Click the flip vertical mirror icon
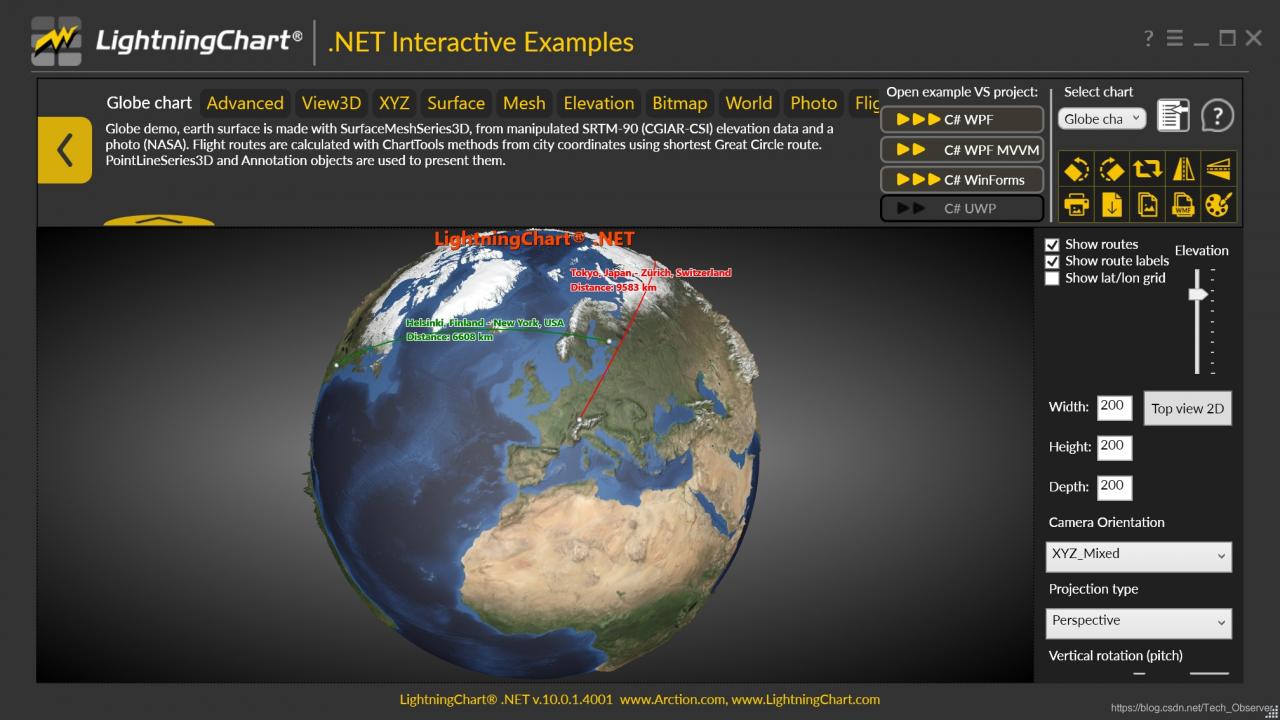 click(x=1218, y=169)
